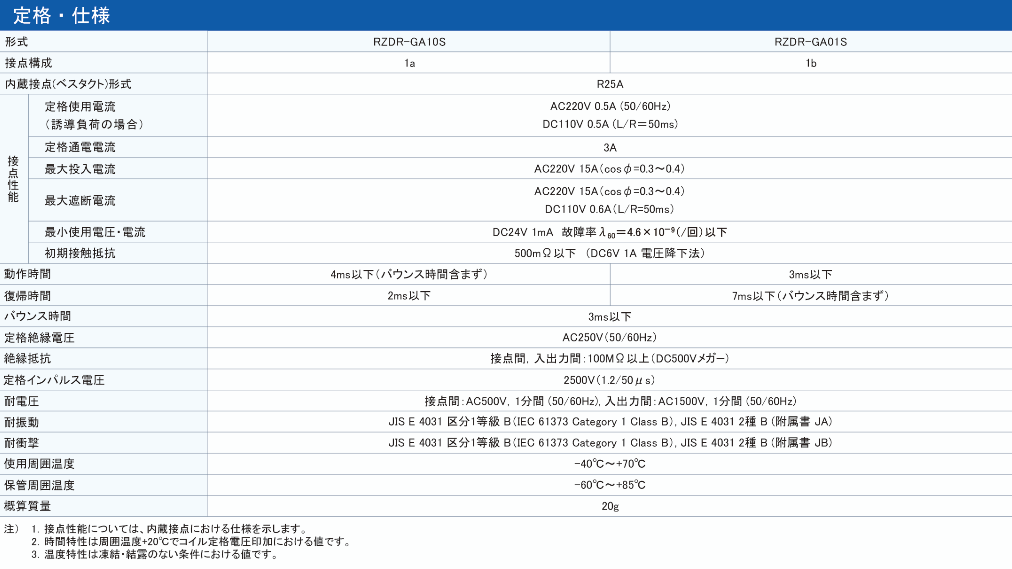Click the バウンス時間 3ms以下 value
1012x569 pixels.
[610, 317]
